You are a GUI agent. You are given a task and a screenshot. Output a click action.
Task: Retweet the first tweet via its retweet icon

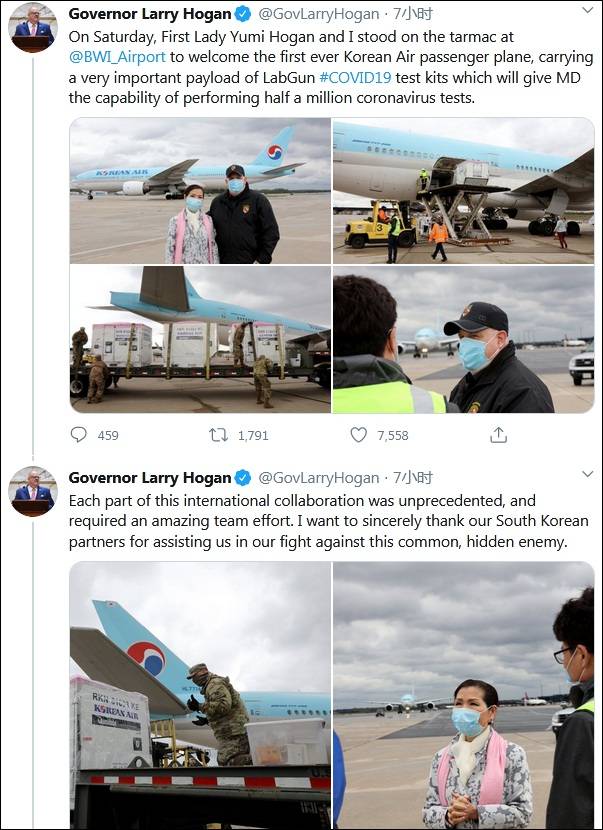(218, 435)
